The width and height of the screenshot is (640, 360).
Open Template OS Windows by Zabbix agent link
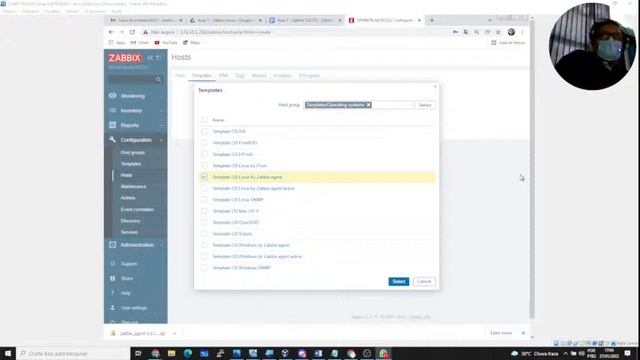tap(251, 245)
